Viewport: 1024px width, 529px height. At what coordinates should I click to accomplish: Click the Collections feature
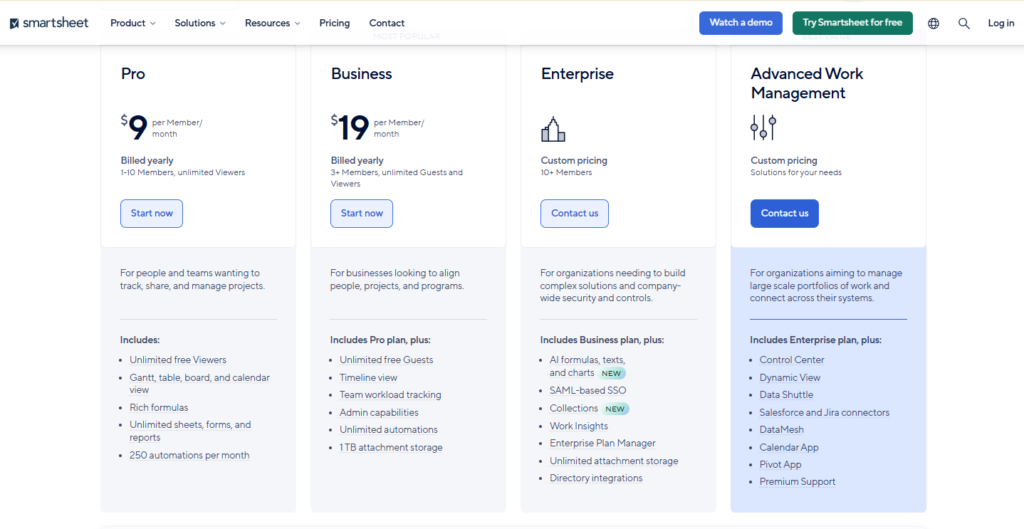tap(573, 408)
